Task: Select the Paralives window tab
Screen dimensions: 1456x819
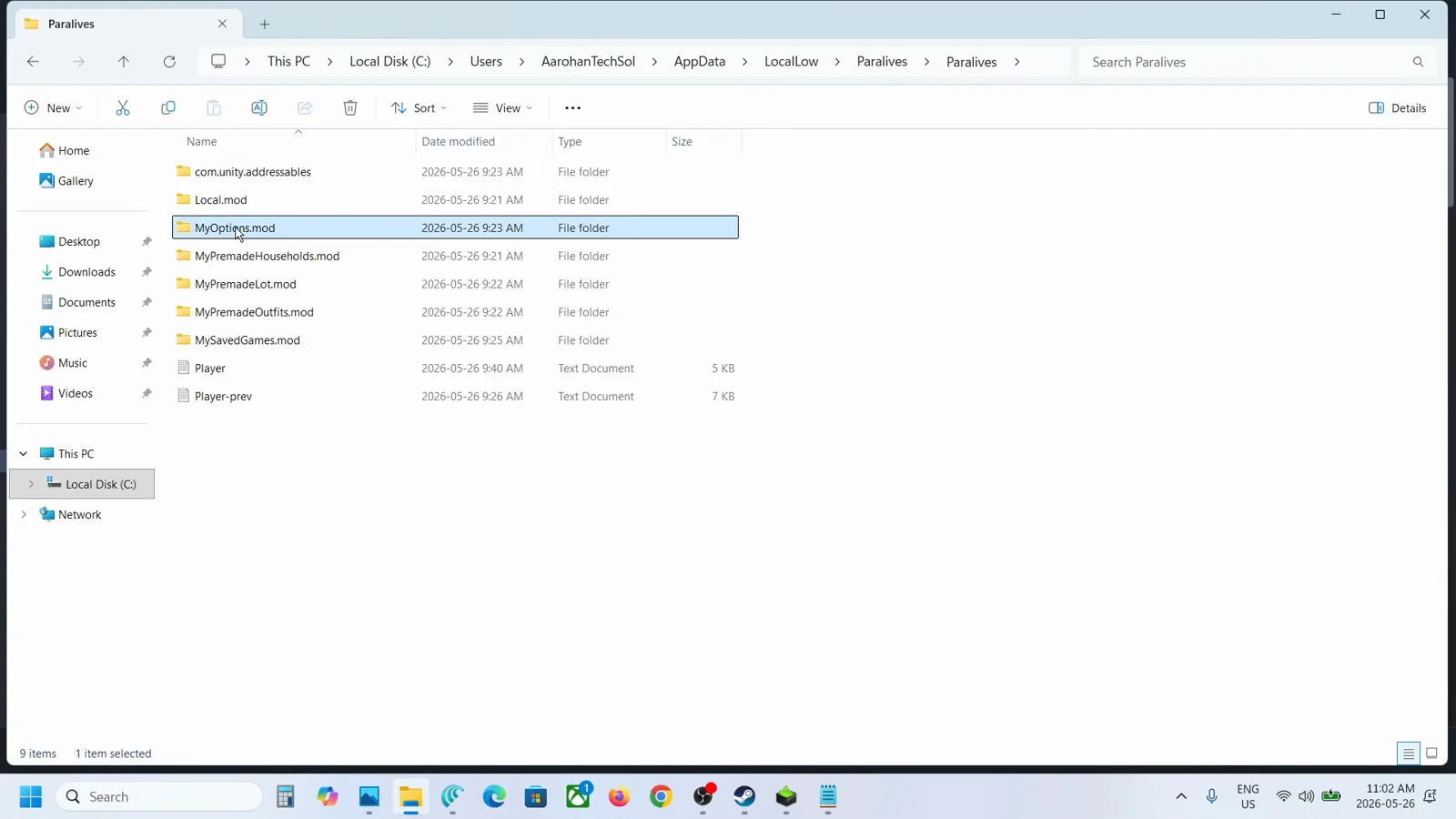Action: click(x=127, y=24)
